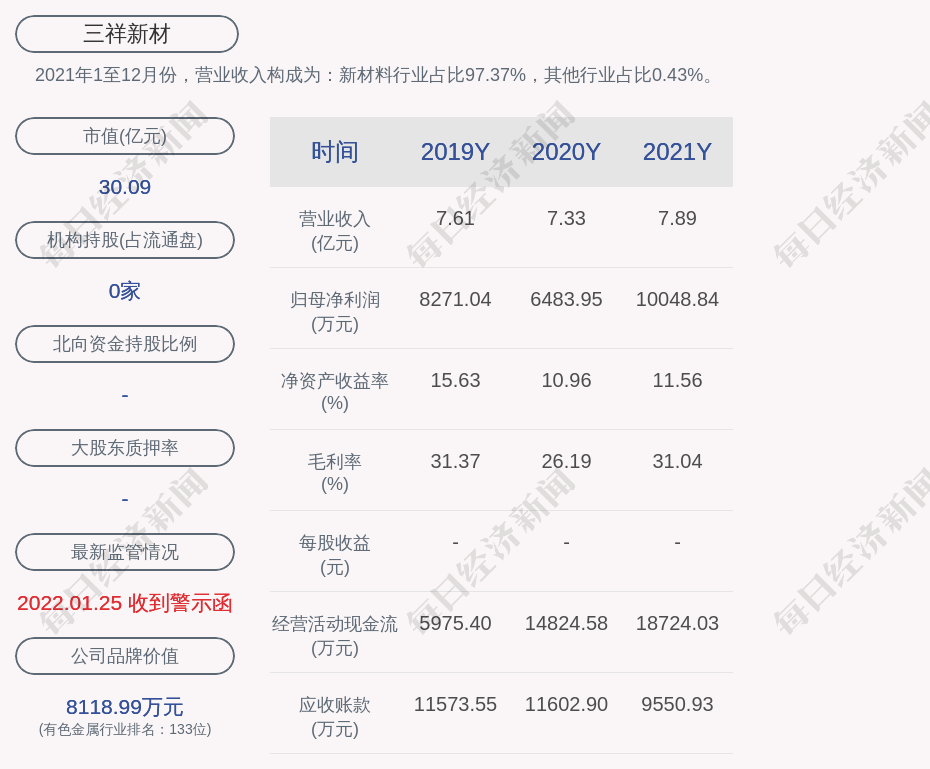Click the cash flow value 5975.40
Image resolution: width=930 pixels, height=769 pixels.
click(455, 623)
